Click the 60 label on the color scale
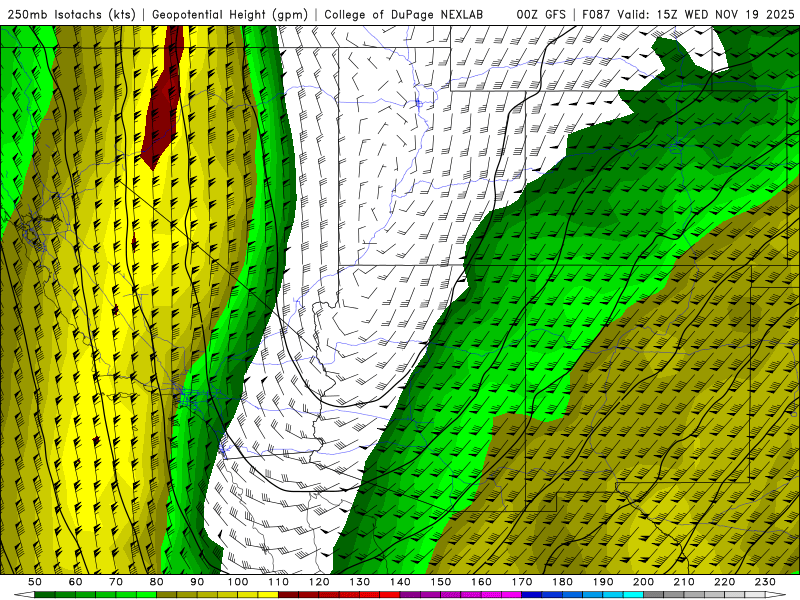This screenshot has width=800, height=600. coord(75,582)
